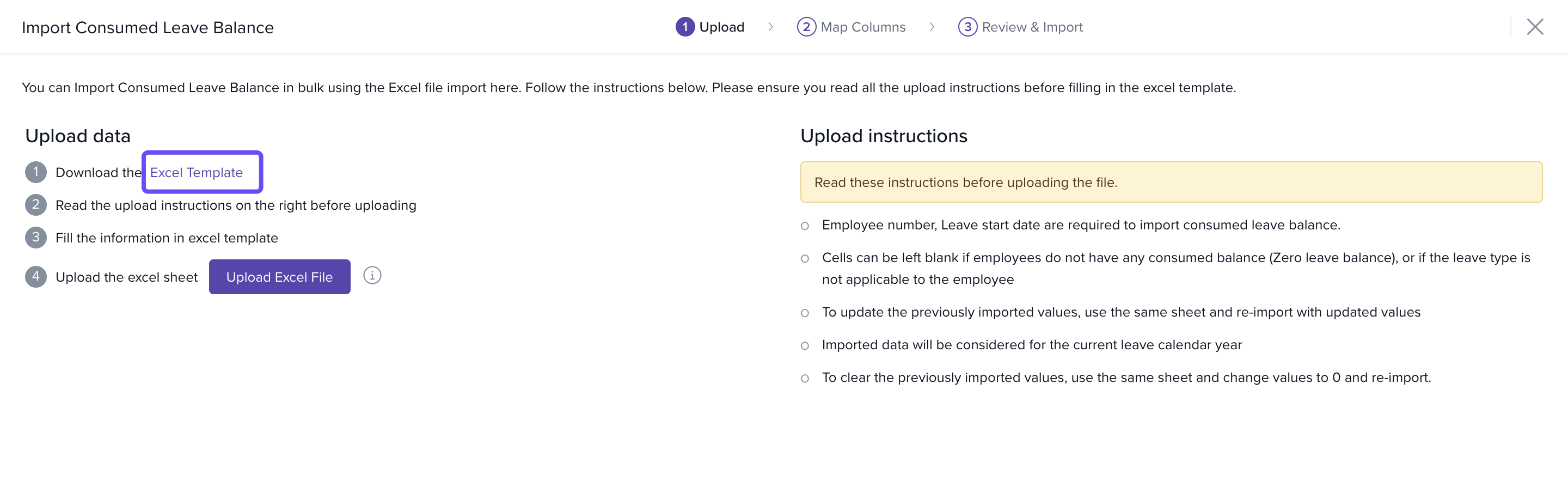1568x498 pixels.
Task: Close the Import Consumed Leave Balance dialog
Action: (1535, 27)
